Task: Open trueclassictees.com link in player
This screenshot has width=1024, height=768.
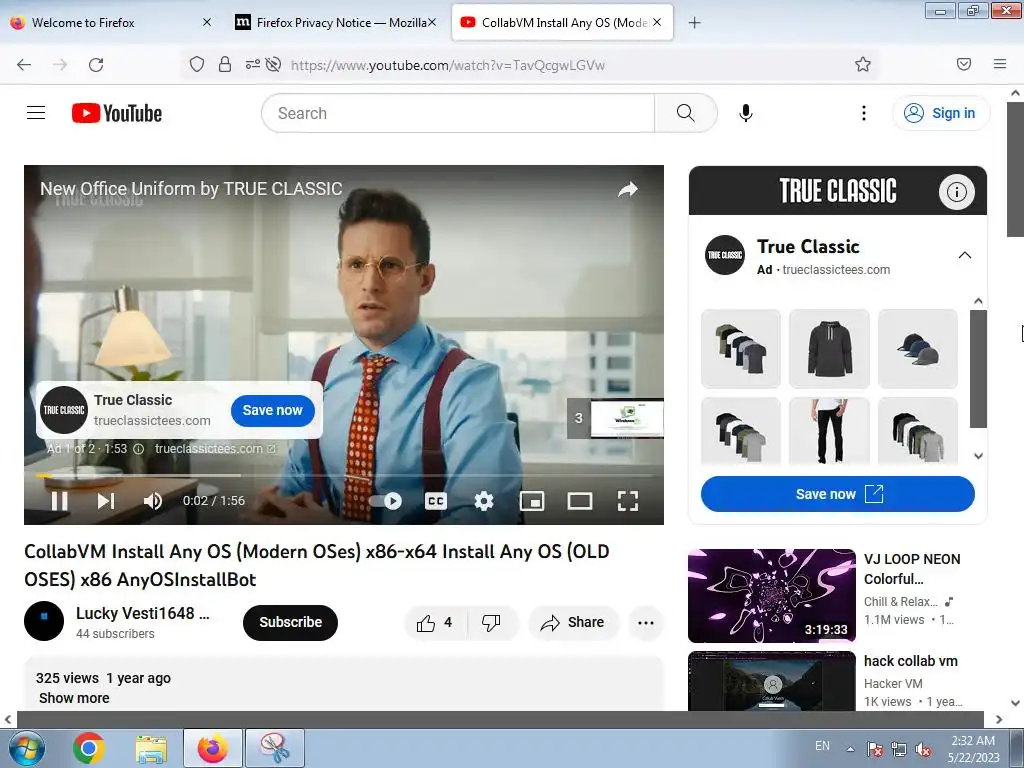Action: pos(215,449)
